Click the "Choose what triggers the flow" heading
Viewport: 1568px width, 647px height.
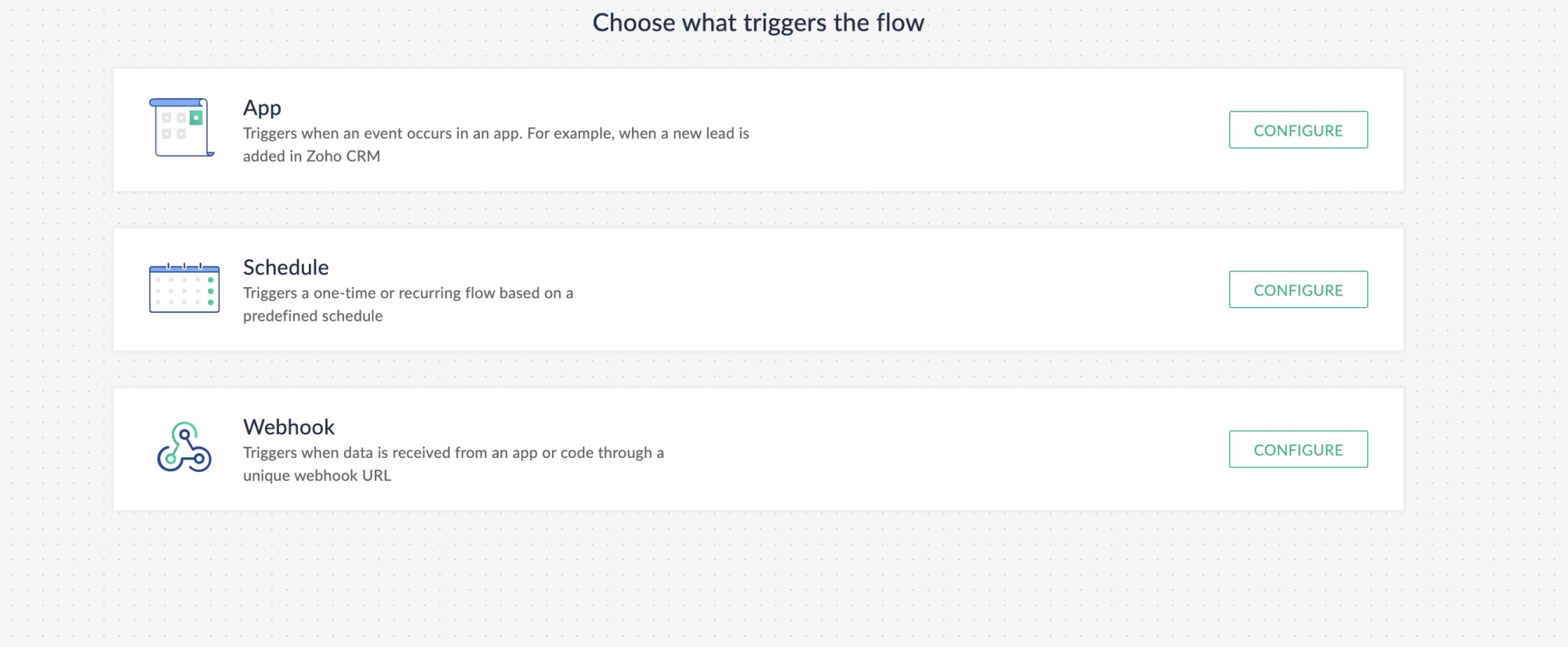tap(758, 23)
